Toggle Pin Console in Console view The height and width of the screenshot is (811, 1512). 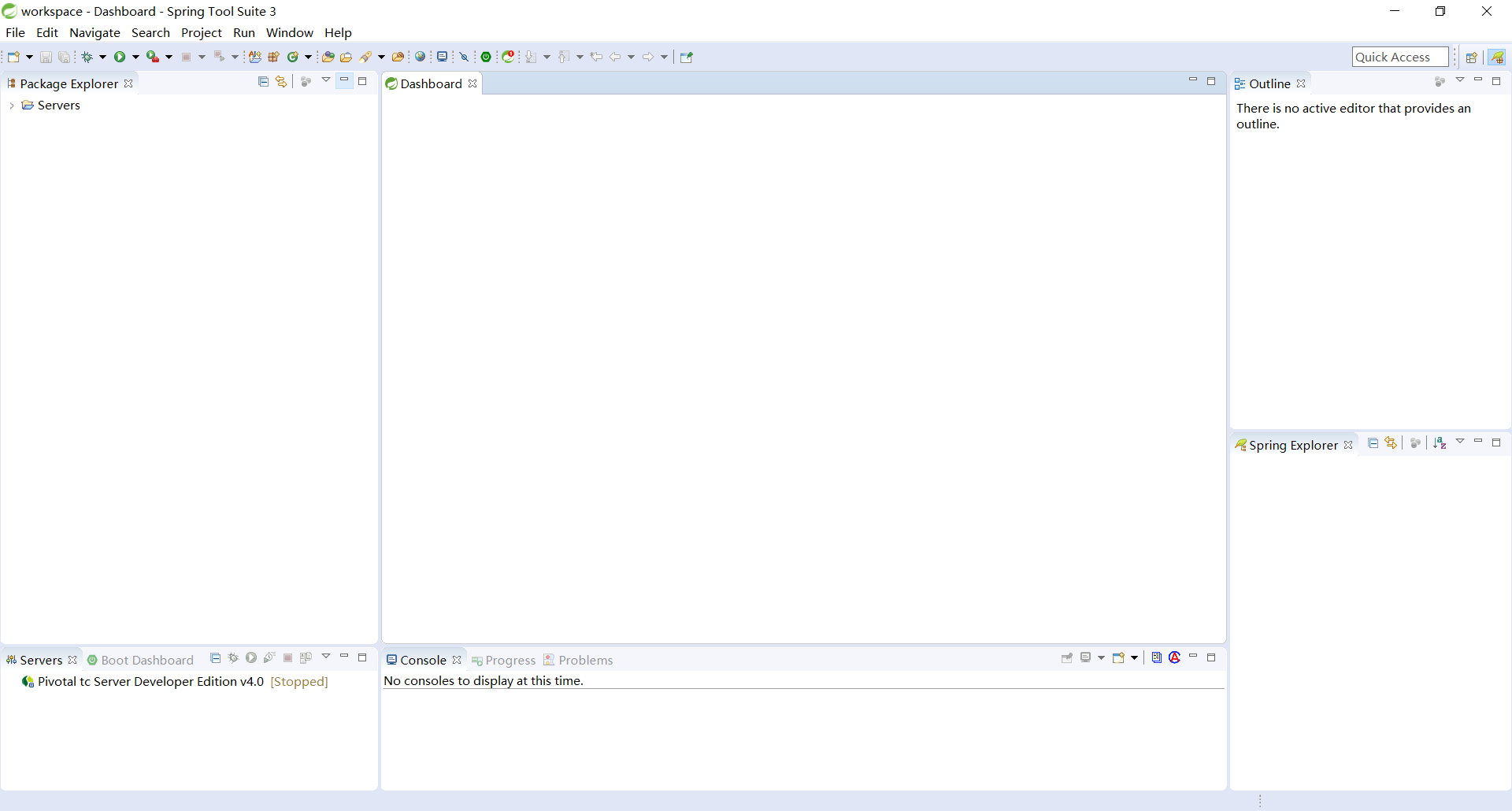click(1067, 657)
